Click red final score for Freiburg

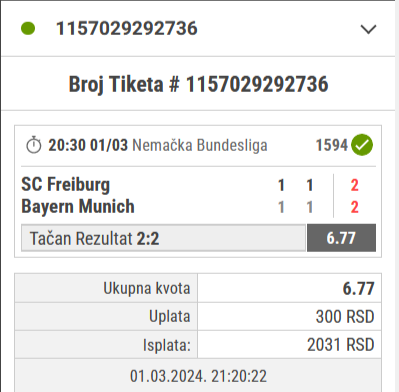click(x=355, y=185)
